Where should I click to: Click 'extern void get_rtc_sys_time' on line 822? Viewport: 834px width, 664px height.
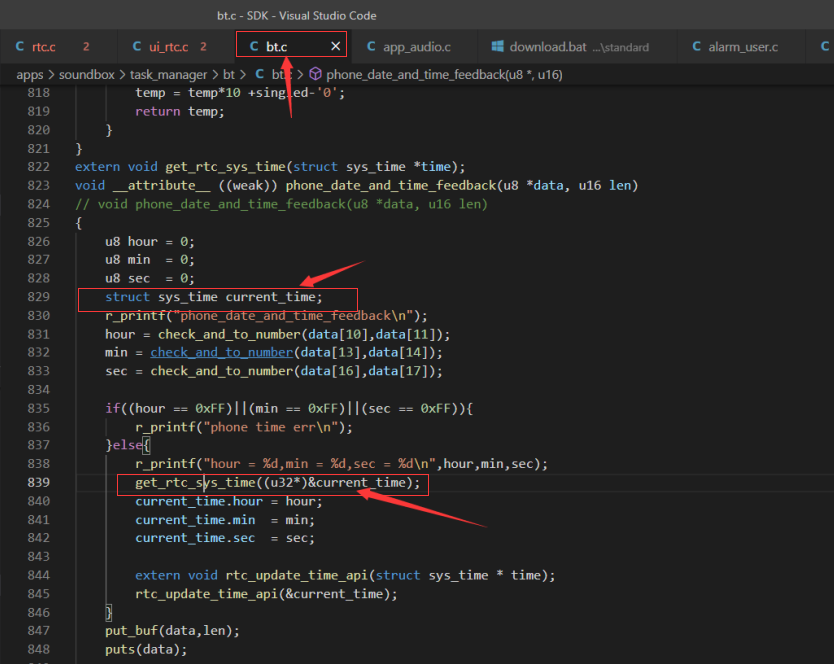[270, 167]
